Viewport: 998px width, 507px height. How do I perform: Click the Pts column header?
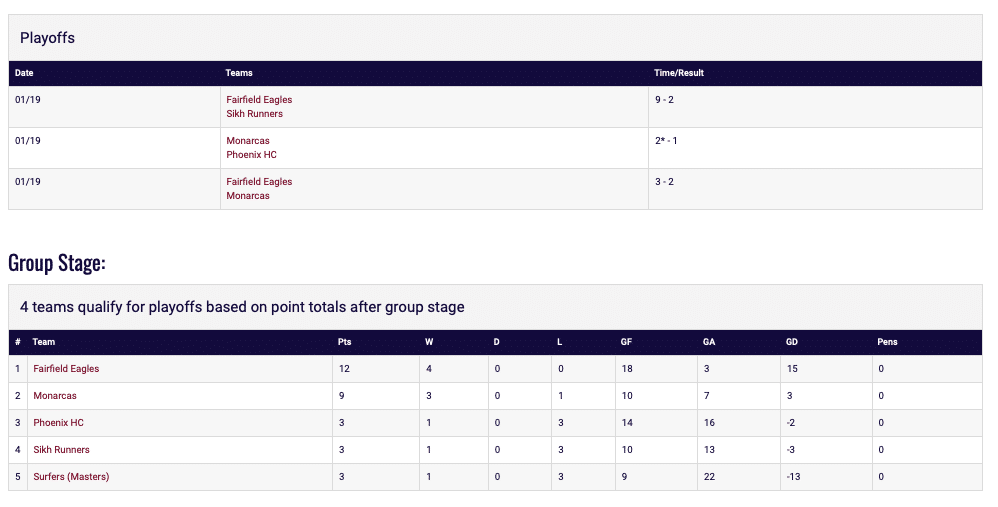tap(344, 342)
